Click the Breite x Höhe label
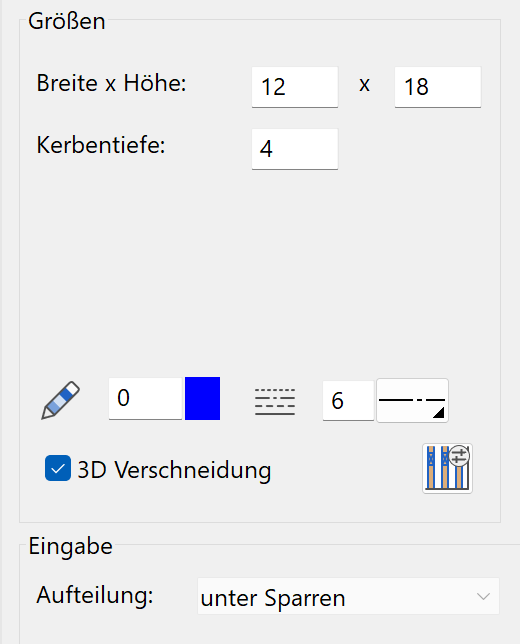Viewport: 520px width, 644px height. [x=111, y=83]
